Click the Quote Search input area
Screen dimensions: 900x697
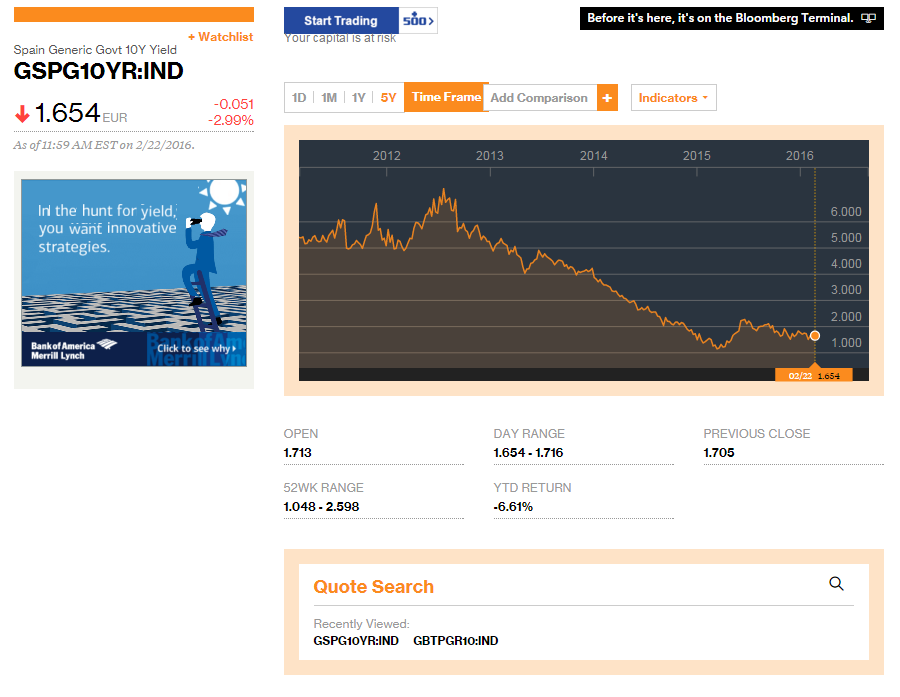click(x=583, y=586)
